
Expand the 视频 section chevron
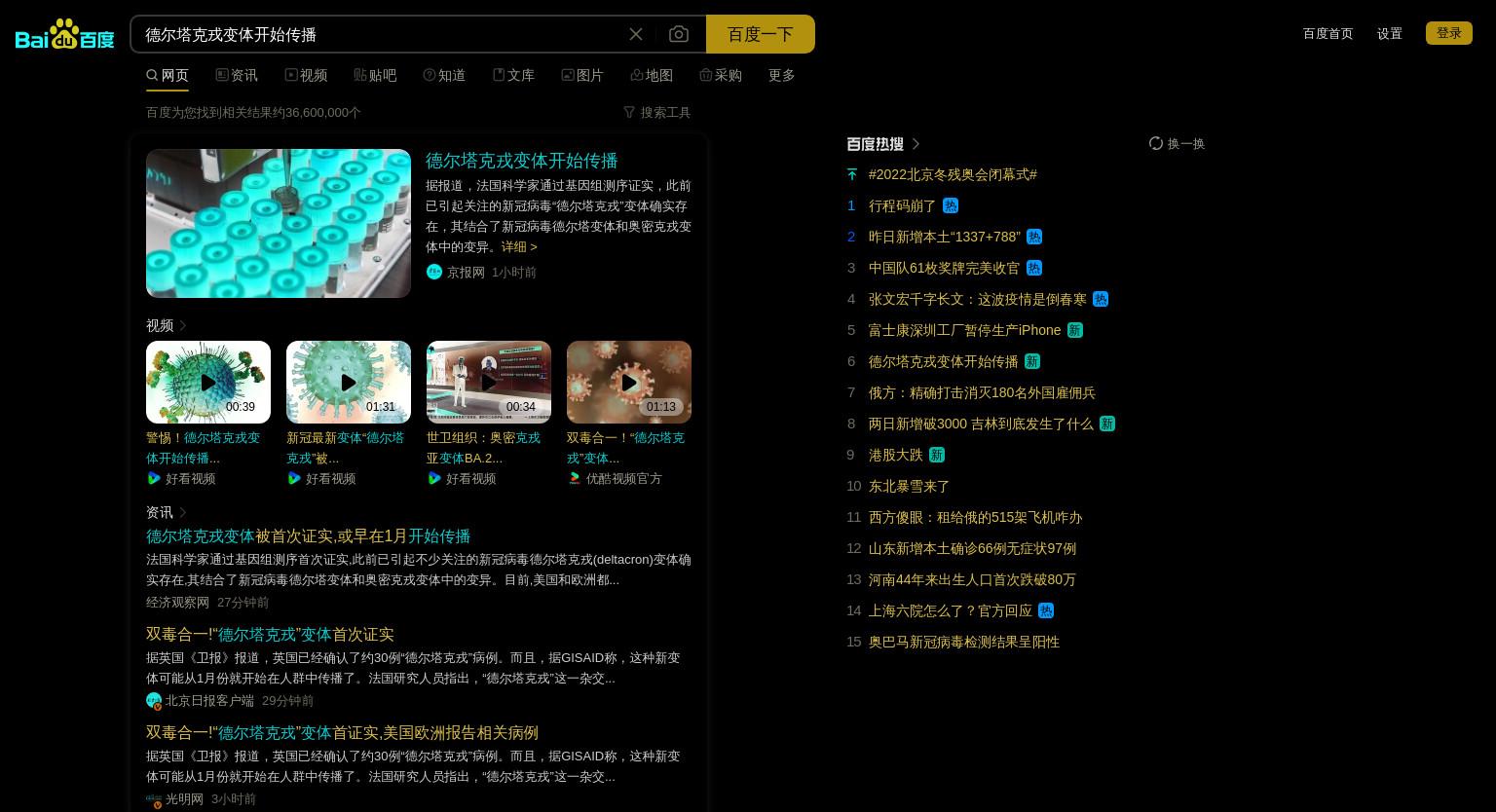coord(182,325)
